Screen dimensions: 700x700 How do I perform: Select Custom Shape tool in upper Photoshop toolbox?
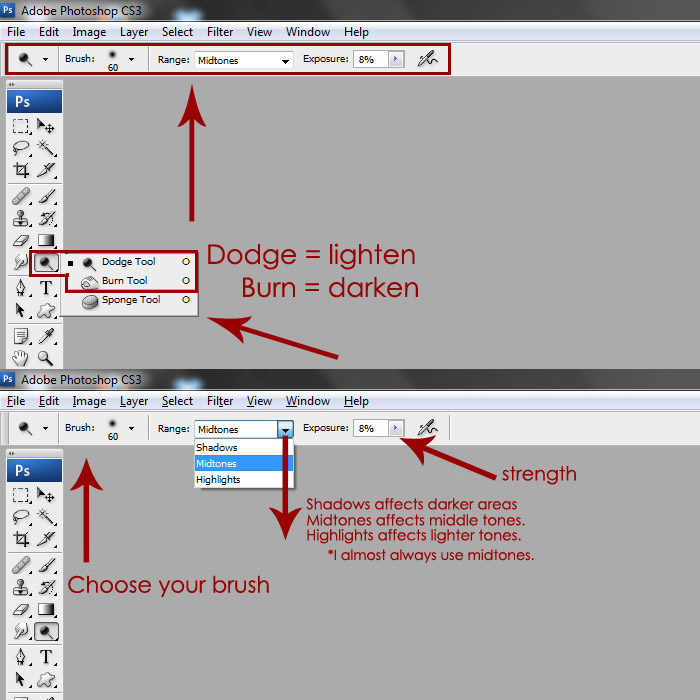click(46, 310)
